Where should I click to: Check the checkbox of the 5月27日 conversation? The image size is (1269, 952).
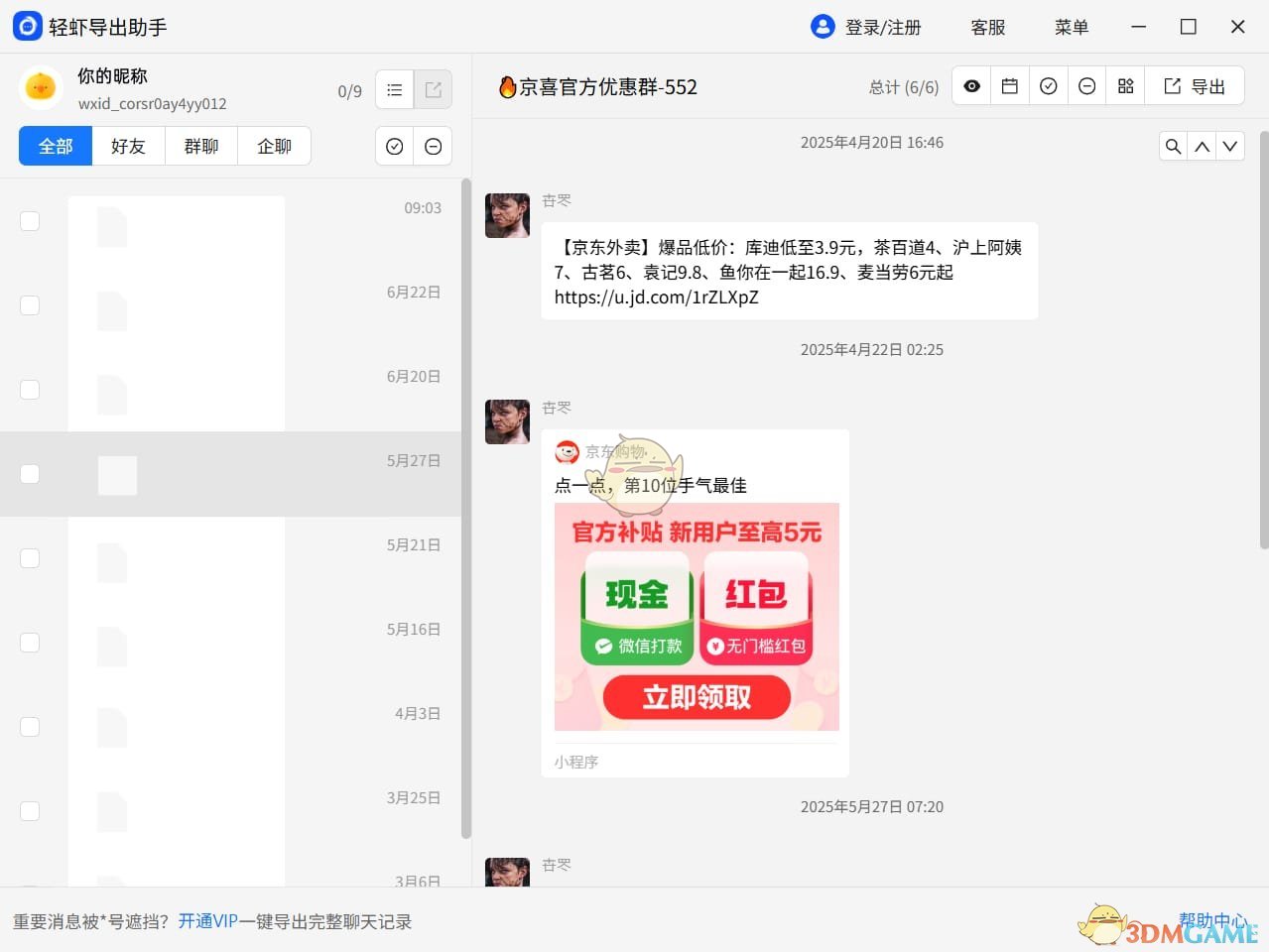pos(30,473)
